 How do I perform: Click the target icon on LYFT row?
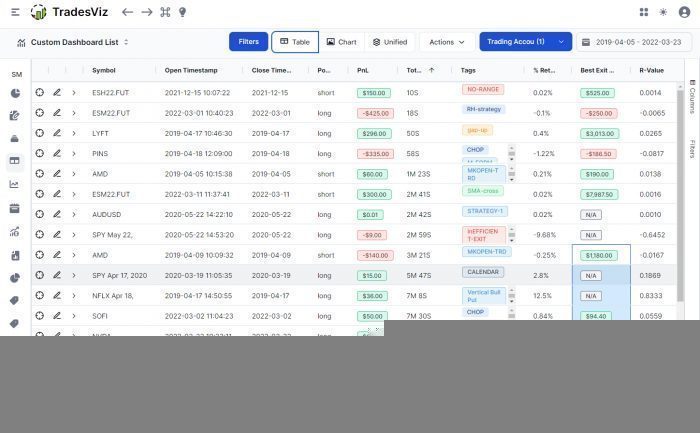[40, 133]
